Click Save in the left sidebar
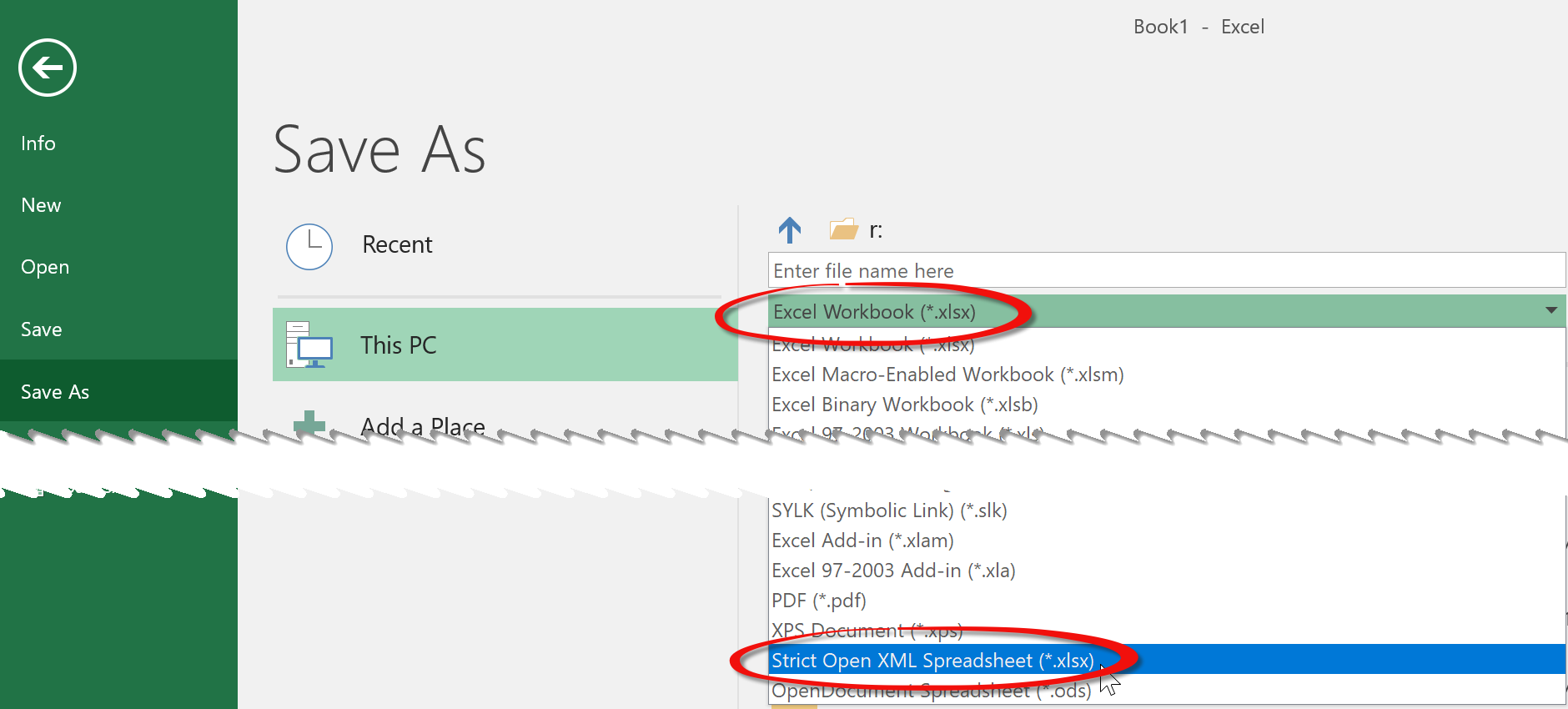 [x=42, y=329]
